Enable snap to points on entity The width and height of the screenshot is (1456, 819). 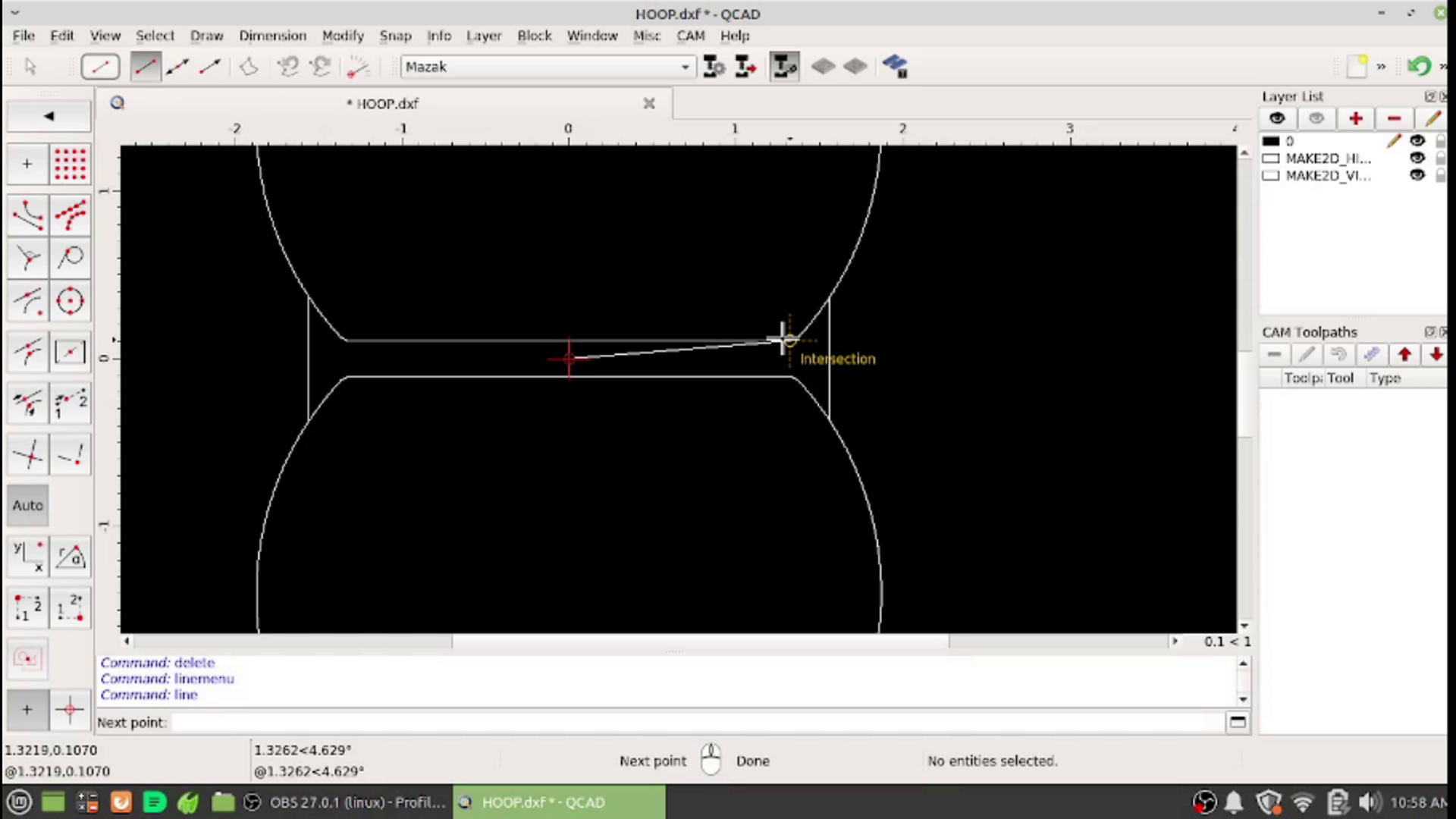[70, 215]
